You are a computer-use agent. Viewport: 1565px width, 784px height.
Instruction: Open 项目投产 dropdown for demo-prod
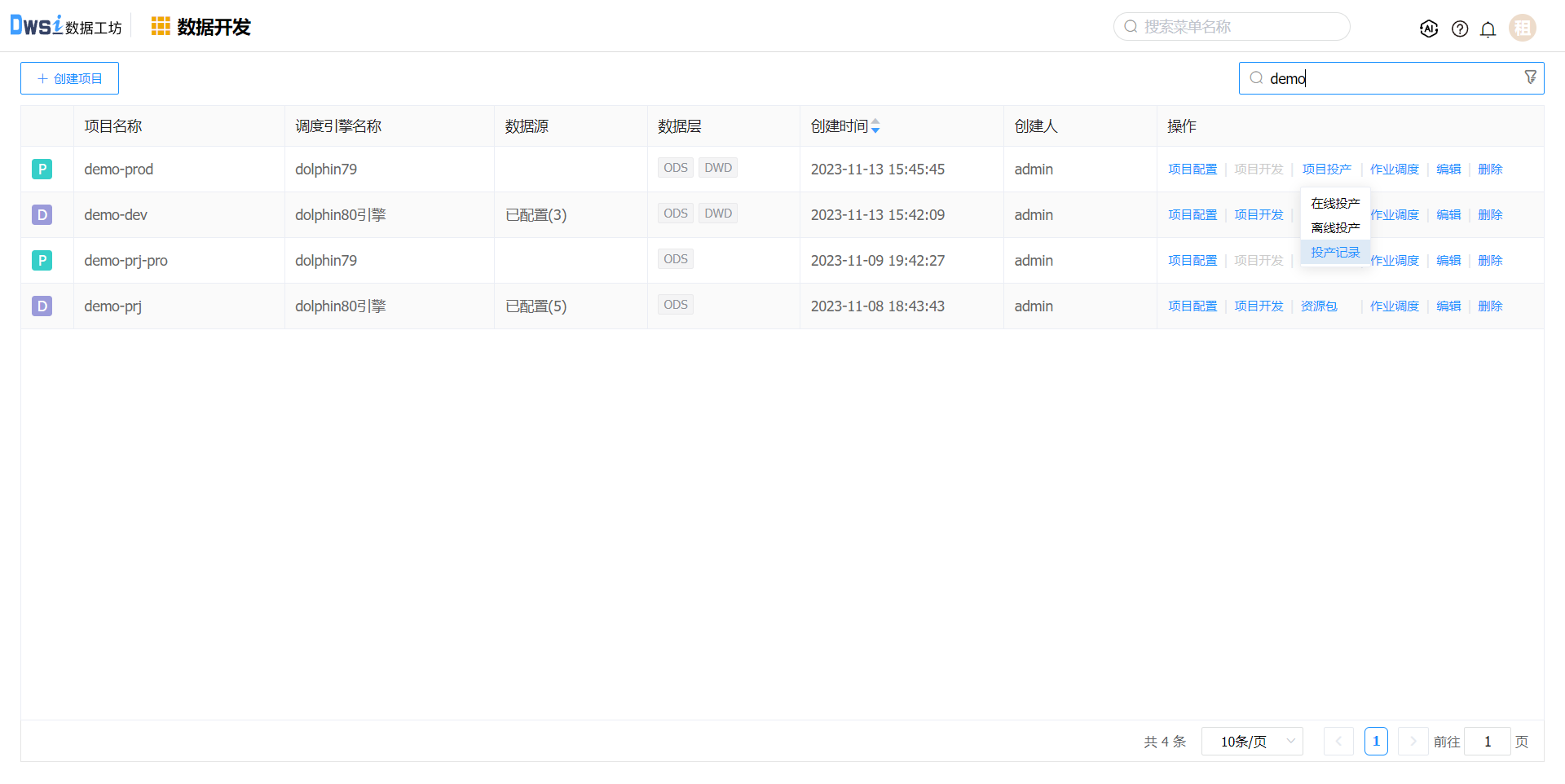[1326, 170]
